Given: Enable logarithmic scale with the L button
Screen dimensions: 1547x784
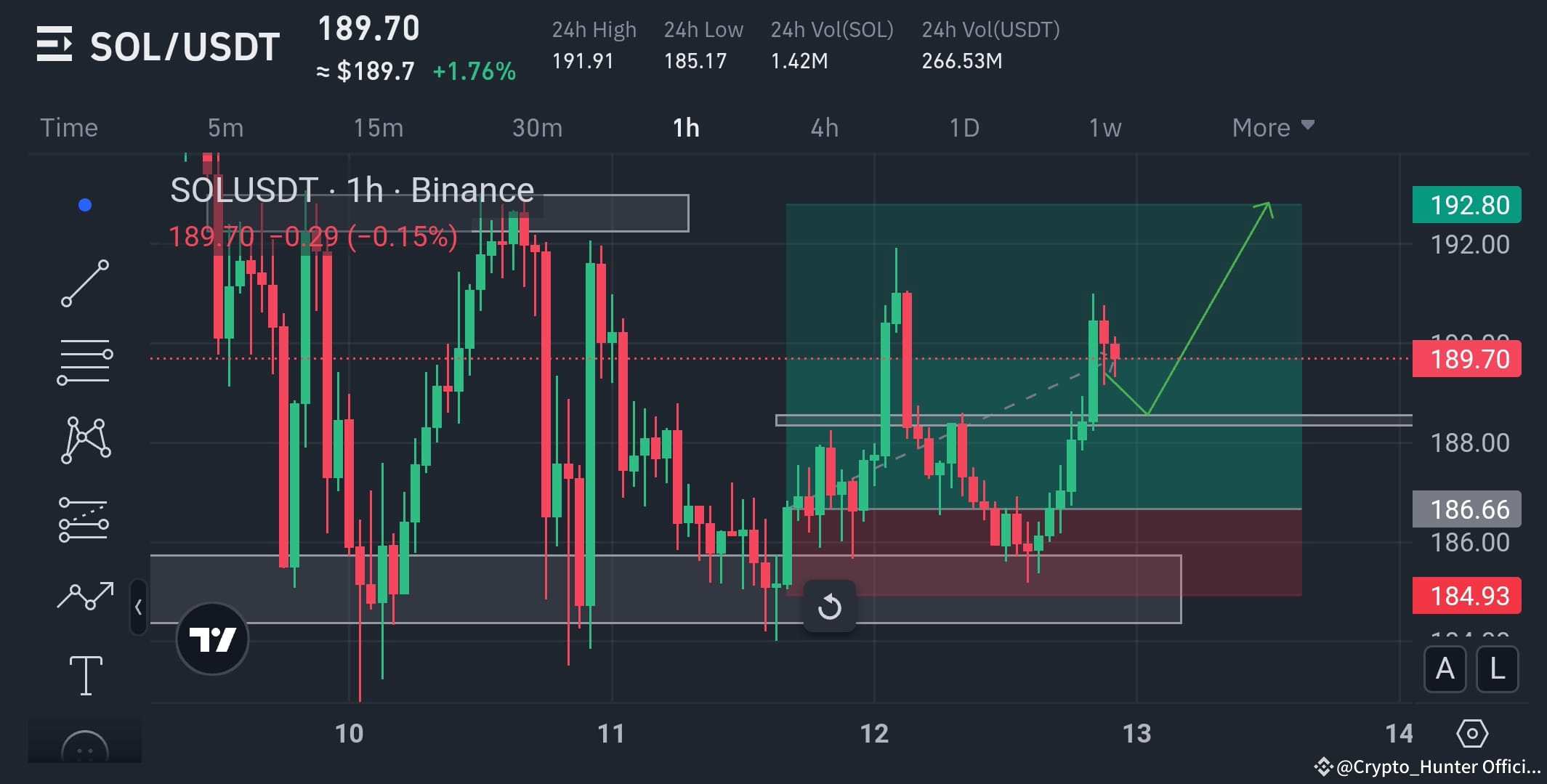Looking at the screenshot, I should (x=1497, y=670).
